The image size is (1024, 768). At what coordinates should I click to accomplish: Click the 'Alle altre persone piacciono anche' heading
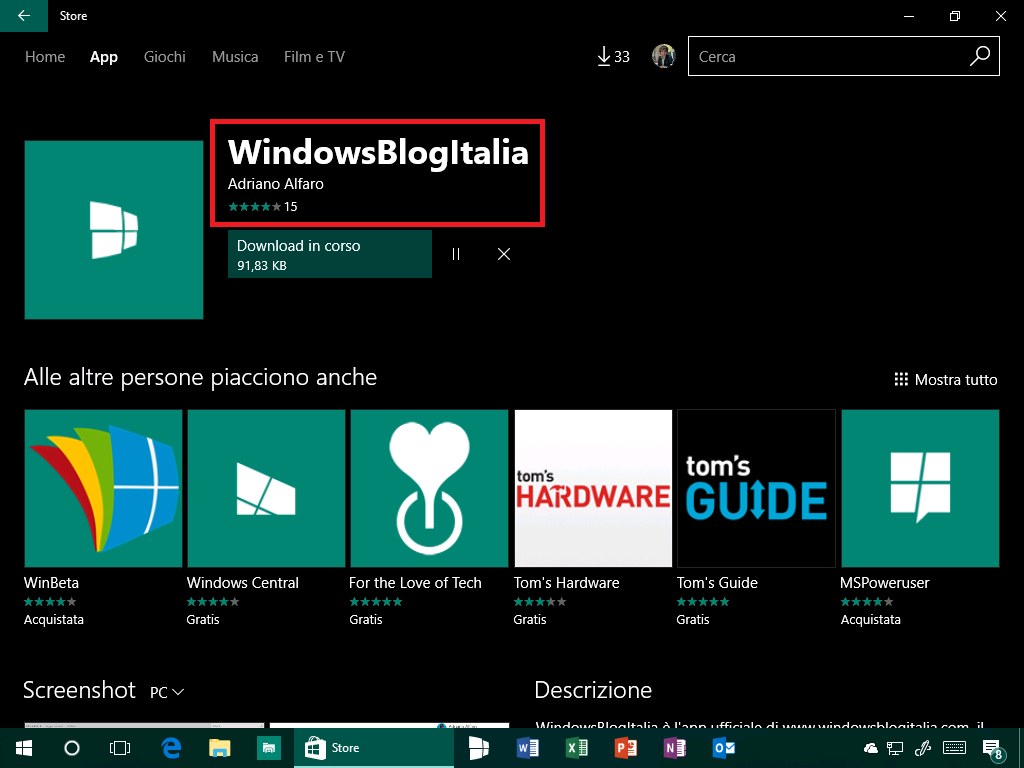tap(200, 377)
